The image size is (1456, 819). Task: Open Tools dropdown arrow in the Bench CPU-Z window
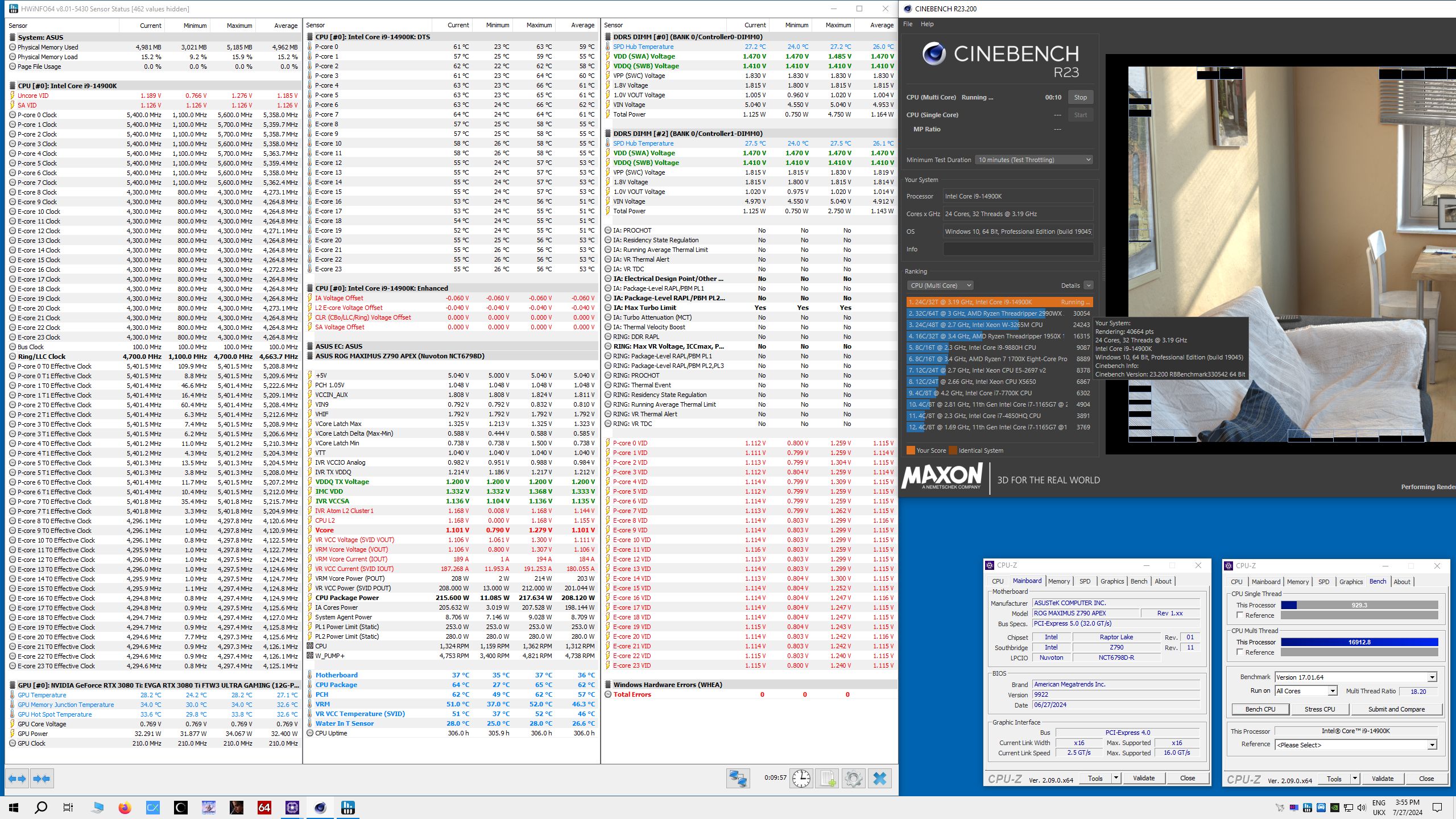pos(1355,779)
